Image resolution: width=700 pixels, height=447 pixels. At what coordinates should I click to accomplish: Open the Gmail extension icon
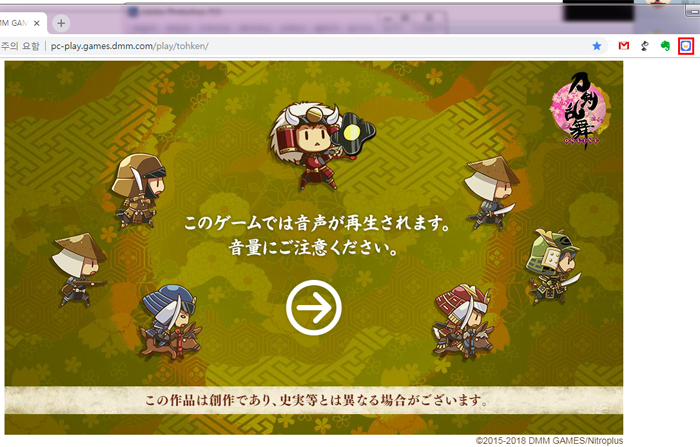[x=624, y=46]
